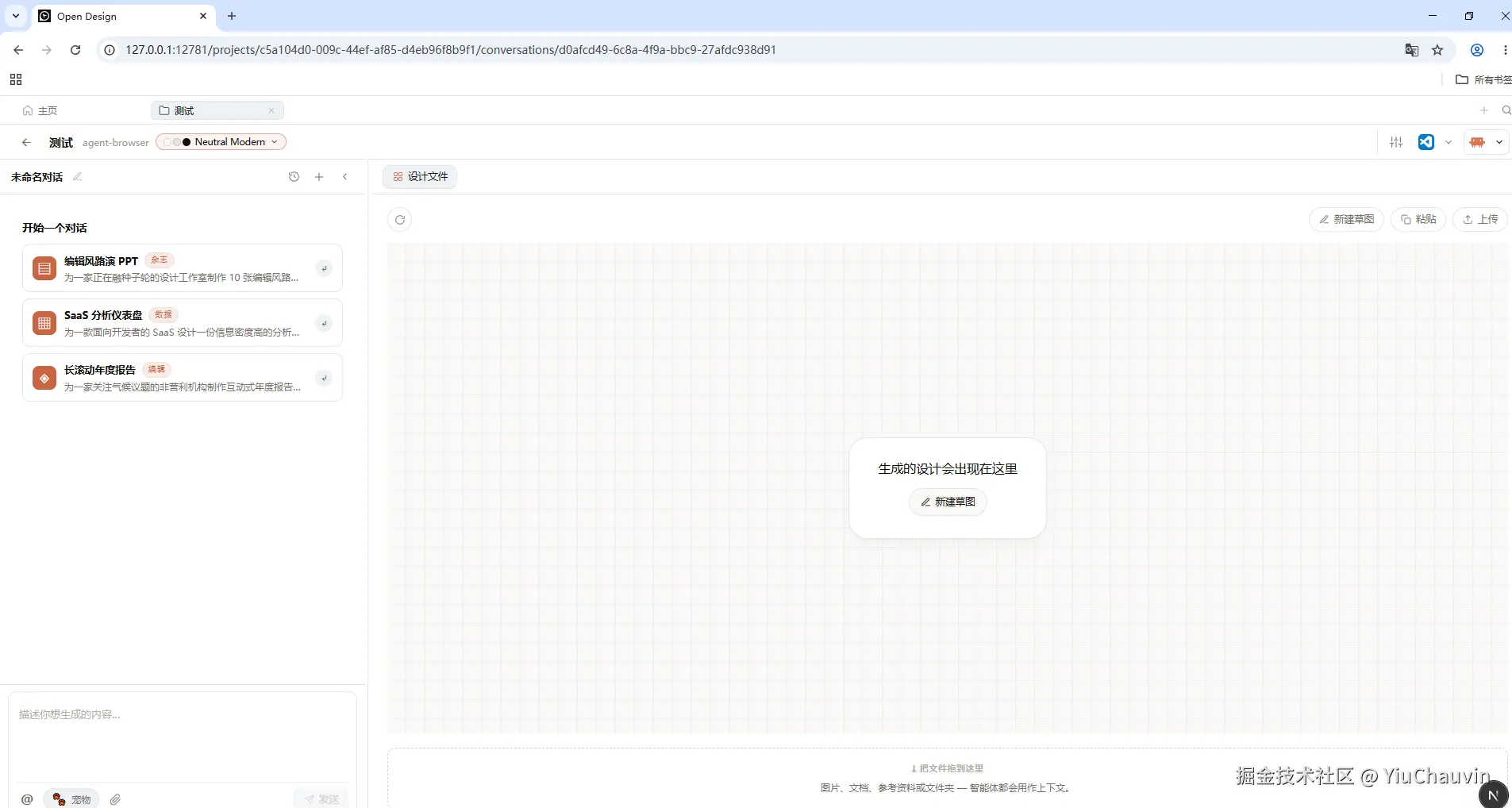Collapse the chat panel with chevron

pyautogui.click(x=344, y=177)
